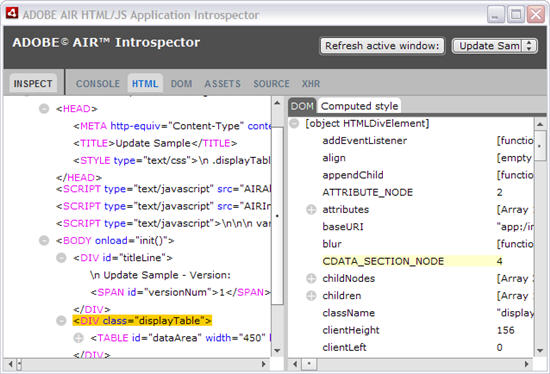
Task: Click the HTML pane scroll up arrow
Action: [x=277, y=103]
